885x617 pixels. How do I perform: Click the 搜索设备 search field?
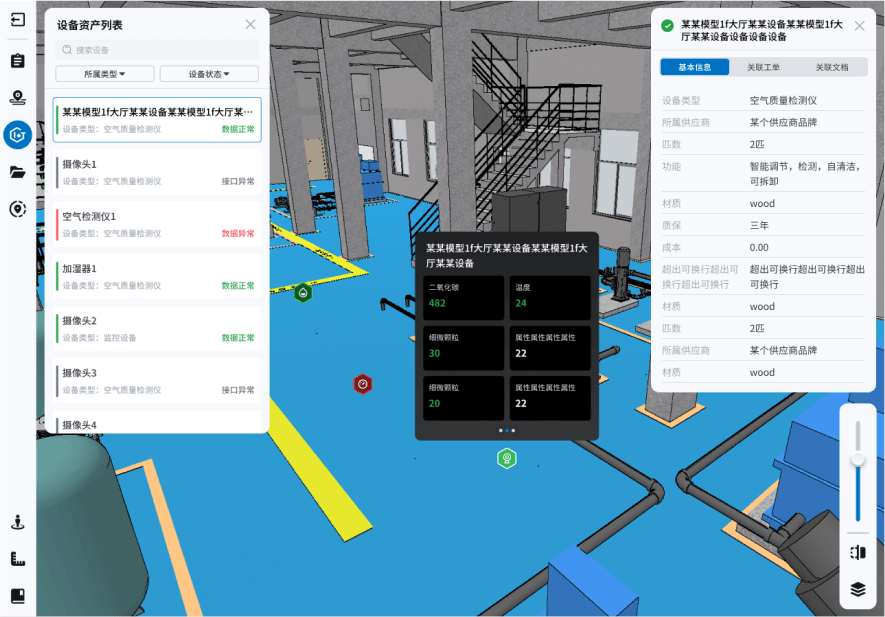pyautogui.click(x=157, y=49)
